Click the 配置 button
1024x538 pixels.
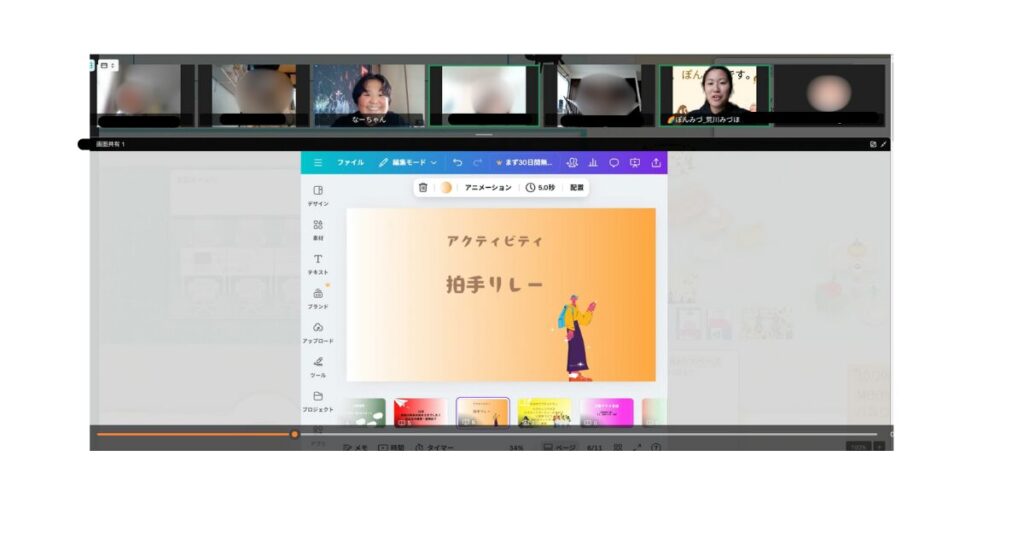[x=577, y=187]
